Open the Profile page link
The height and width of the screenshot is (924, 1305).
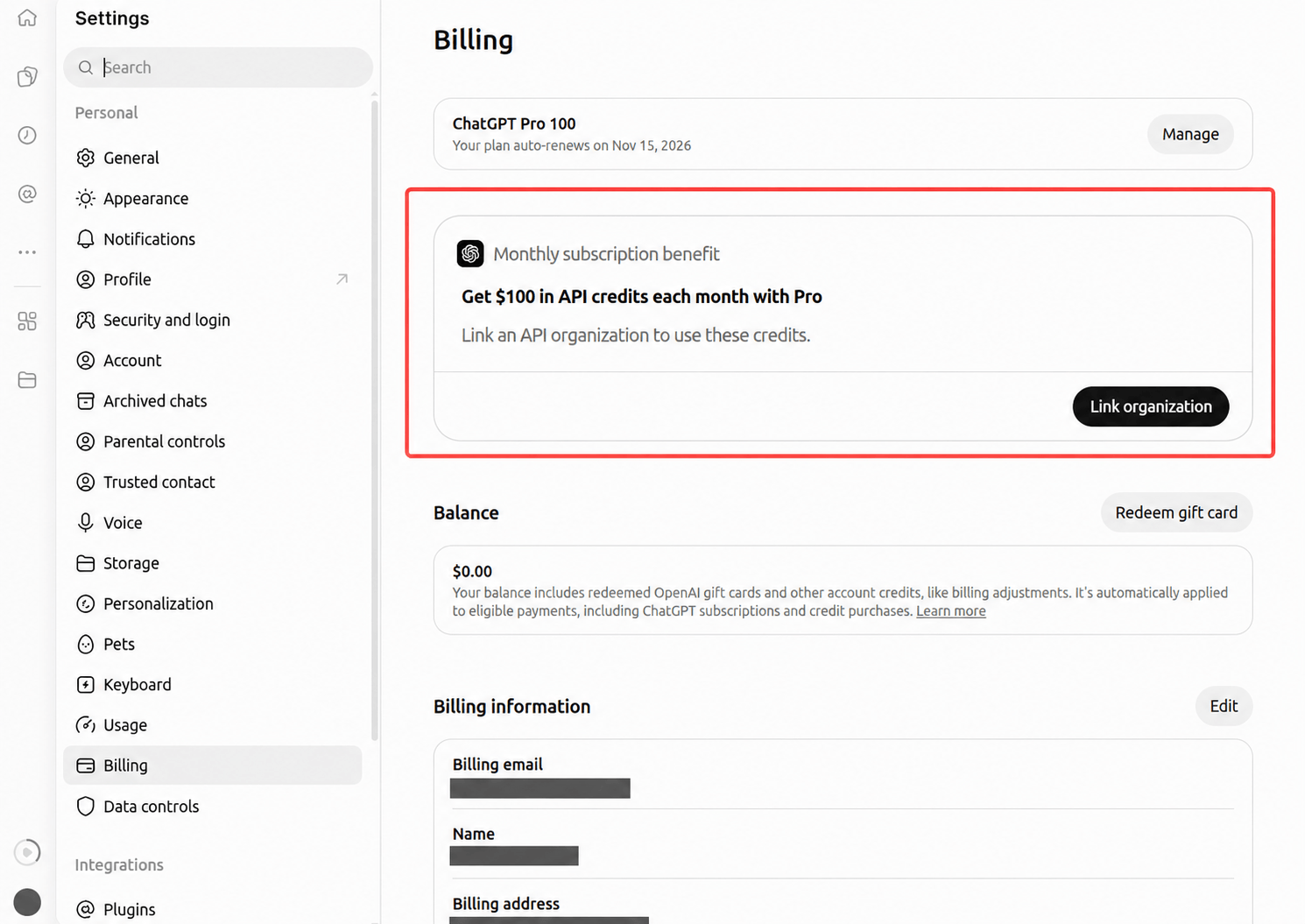coord(213,279)
